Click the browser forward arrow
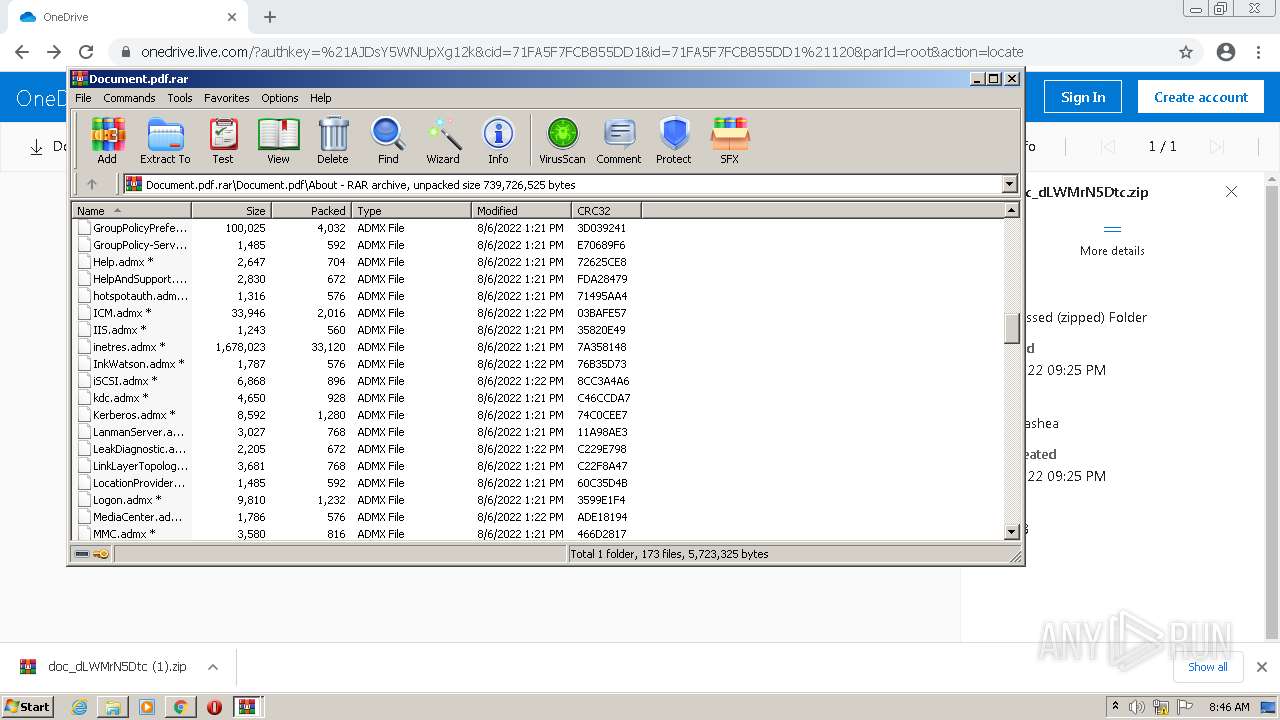This screenshot has width=1280, height=720. click(54, 52)
